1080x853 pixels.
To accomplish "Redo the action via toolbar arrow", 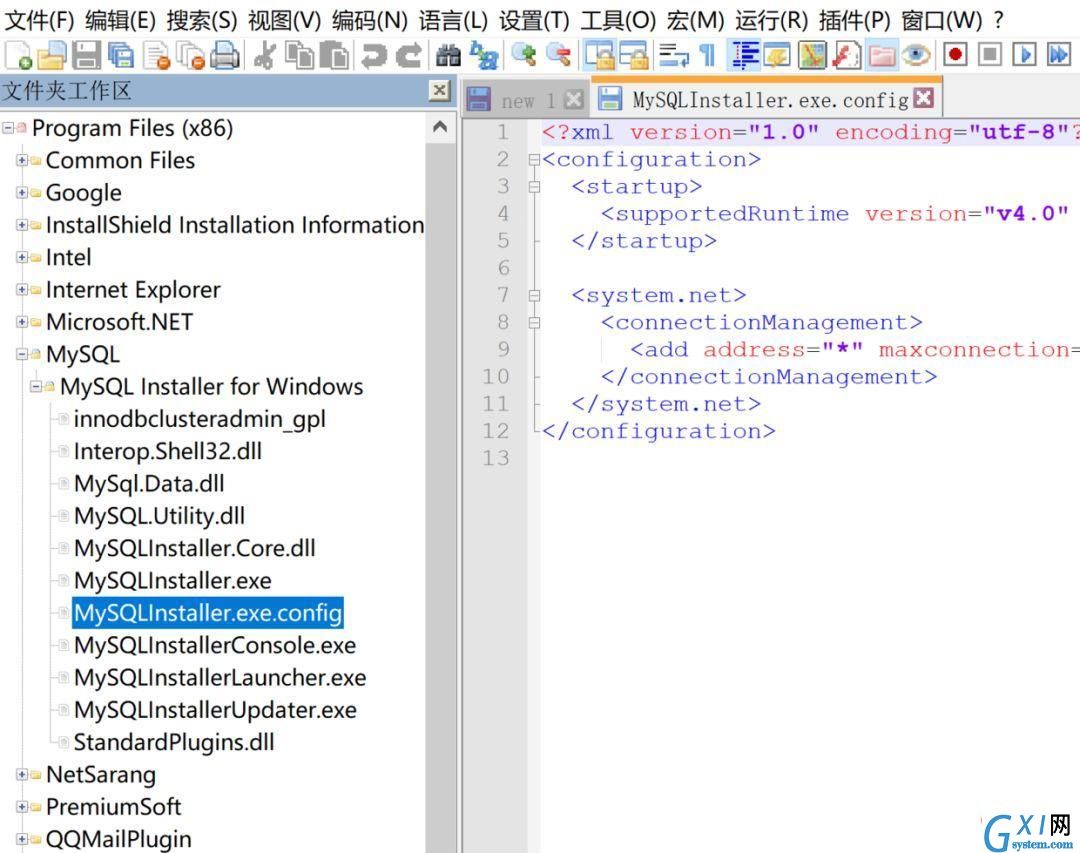I will pos(409,55).
